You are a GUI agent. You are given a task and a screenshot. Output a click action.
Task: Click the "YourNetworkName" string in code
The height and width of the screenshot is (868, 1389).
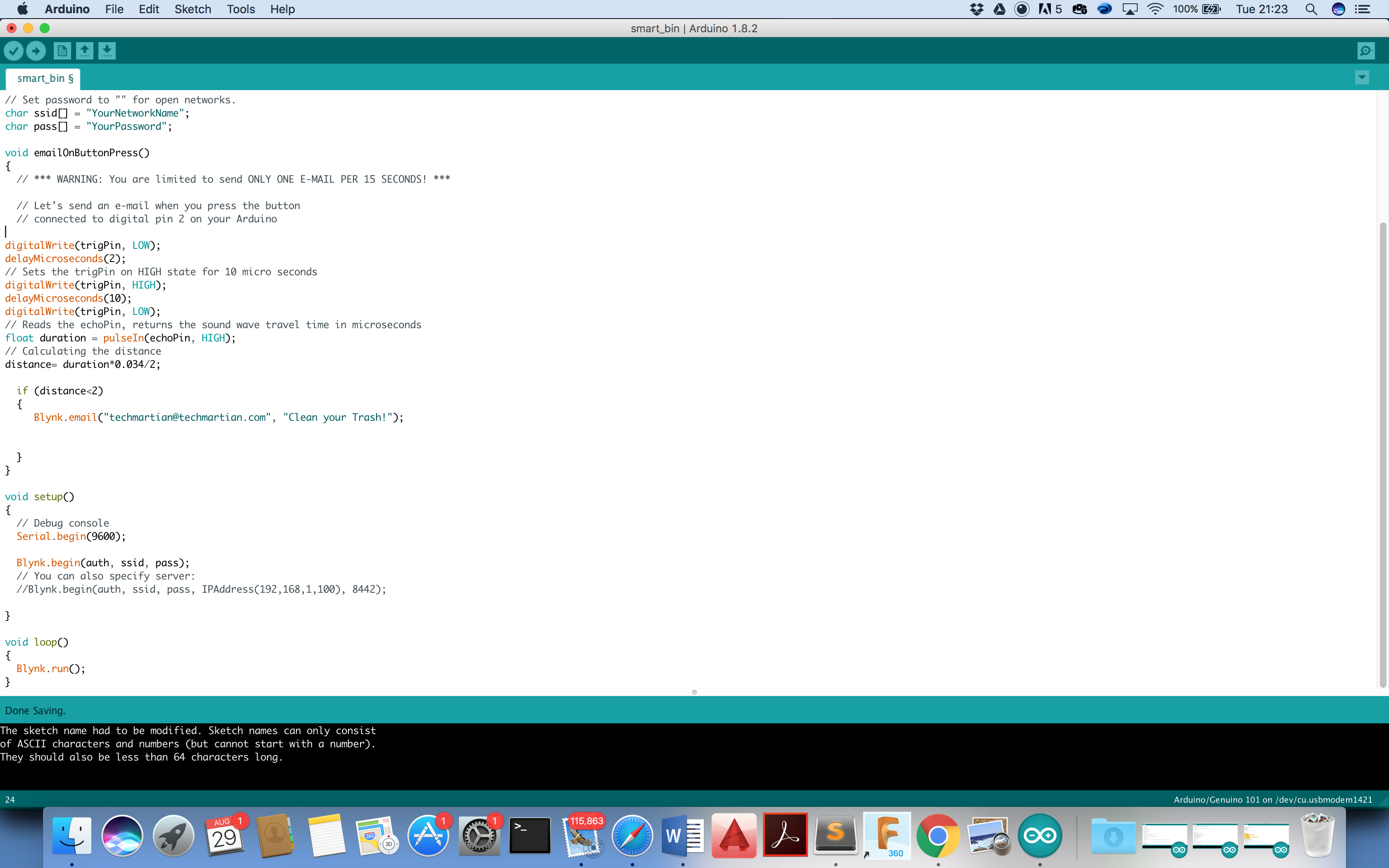pyautogui.click(x=135, y=113)
